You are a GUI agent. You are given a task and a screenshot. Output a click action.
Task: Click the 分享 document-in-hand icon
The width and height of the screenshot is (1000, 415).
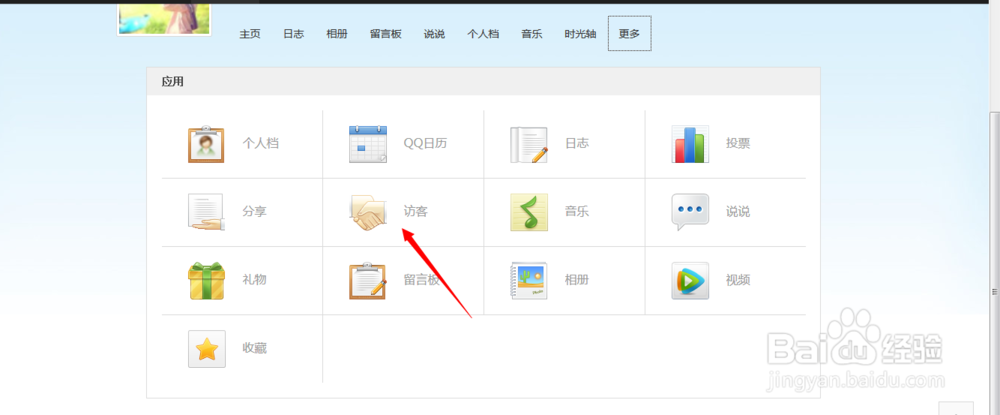pyautogui.click(x=206, y=212)
